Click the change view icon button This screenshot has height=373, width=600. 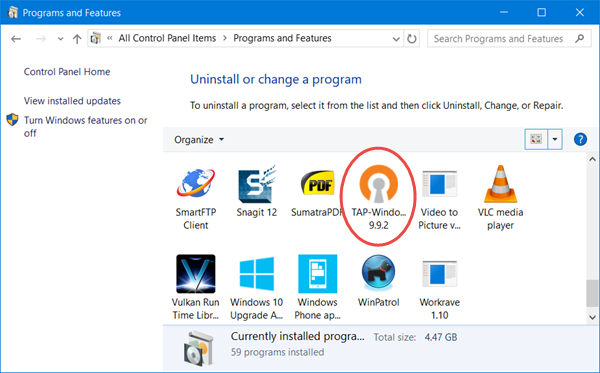pyautogui.click(x=536, y=139)
